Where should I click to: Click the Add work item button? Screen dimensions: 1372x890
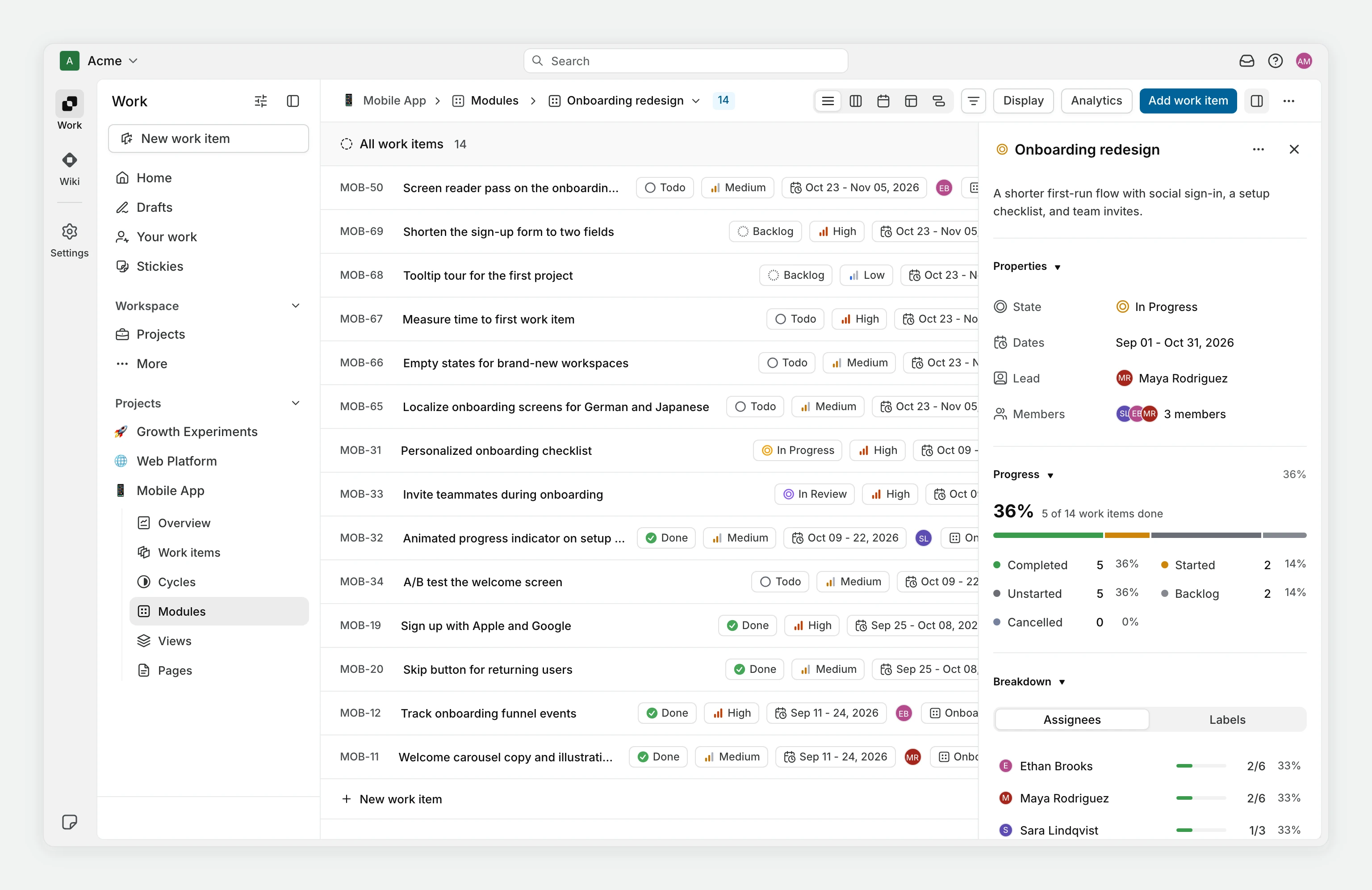(x=1188, y=101)
